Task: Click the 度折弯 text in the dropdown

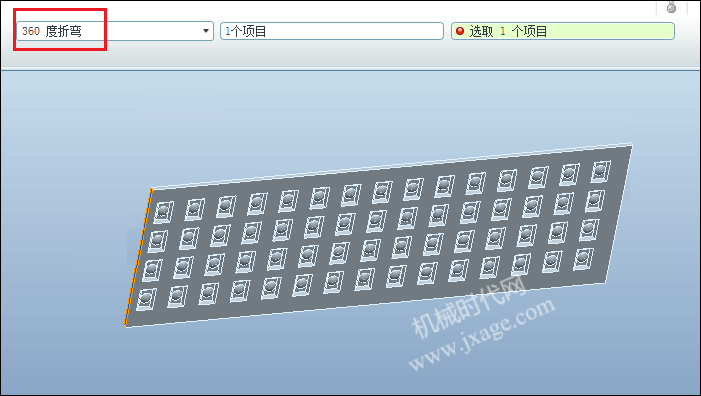Action: click(x=63, y=31)
